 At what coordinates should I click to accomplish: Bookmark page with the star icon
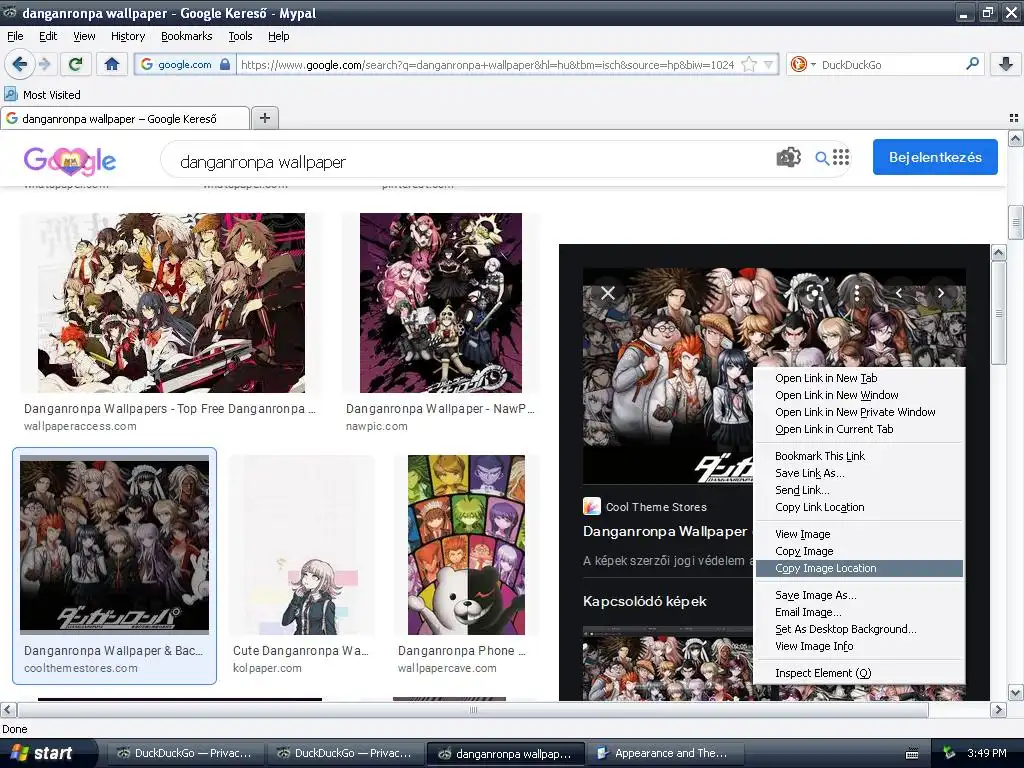pyautogui.click(x=750, y=65)
